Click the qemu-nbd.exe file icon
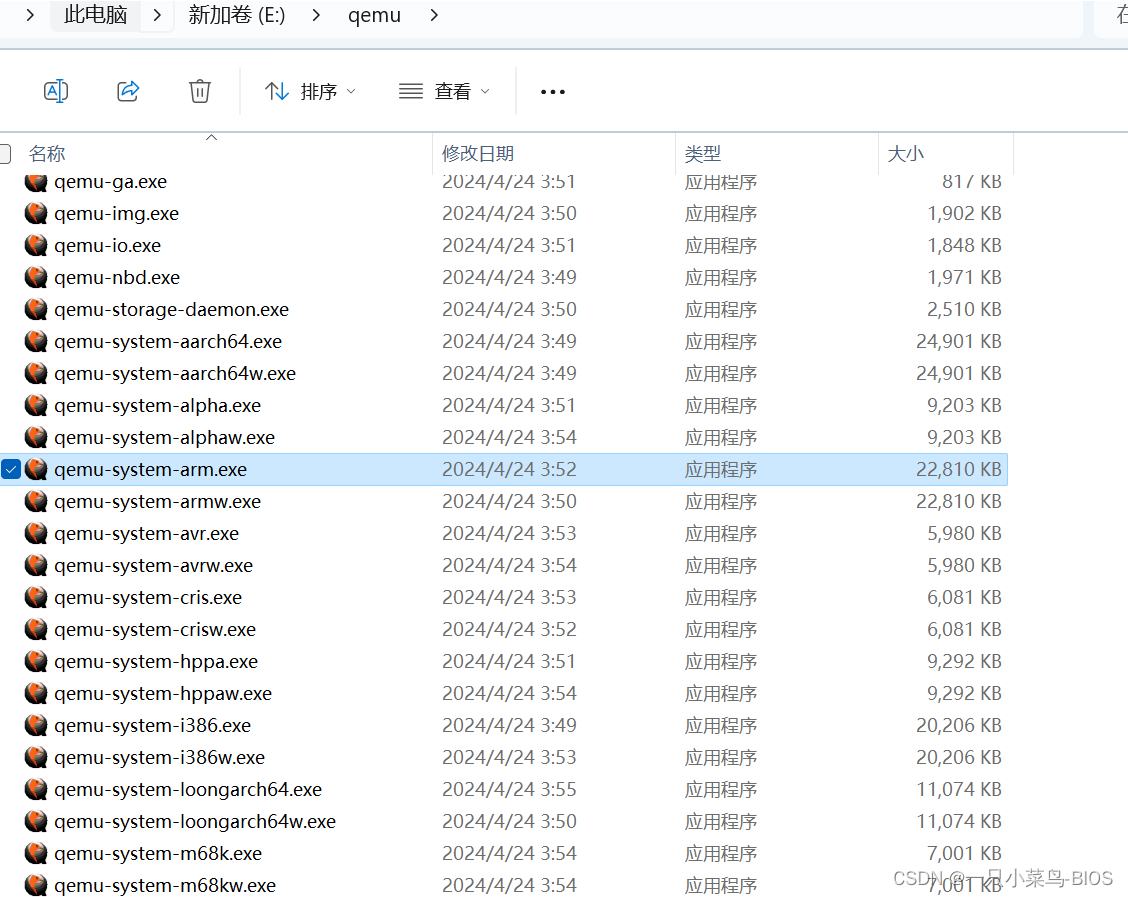Viewport: 1128px width, 897px height. pos(36,278)
